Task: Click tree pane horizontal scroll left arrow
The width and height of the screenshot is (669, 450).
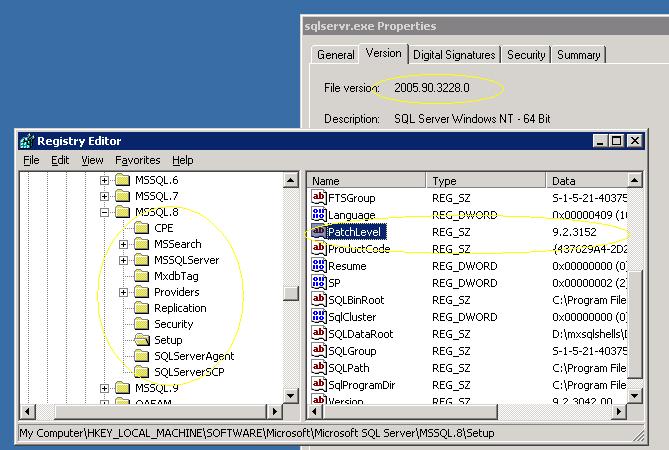Action: 27,412
